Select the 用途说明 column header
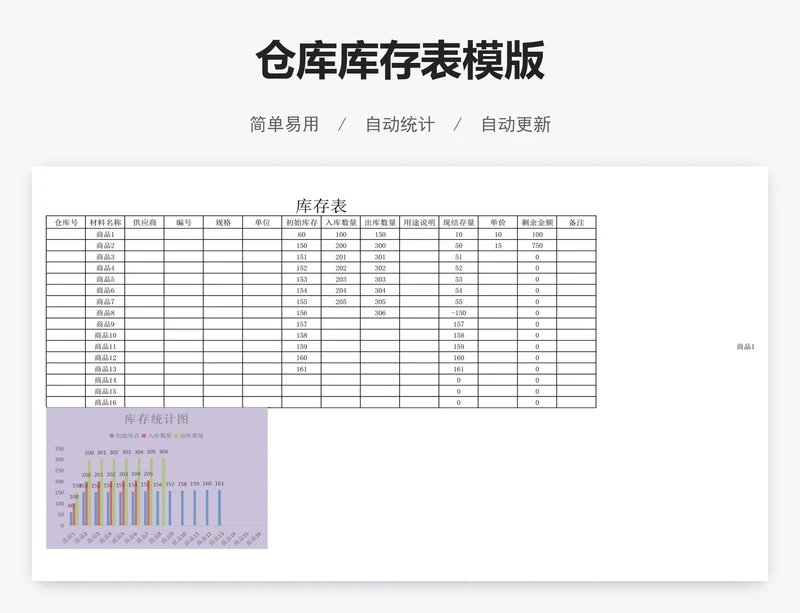Screen dimensions: 800x613 419,223
